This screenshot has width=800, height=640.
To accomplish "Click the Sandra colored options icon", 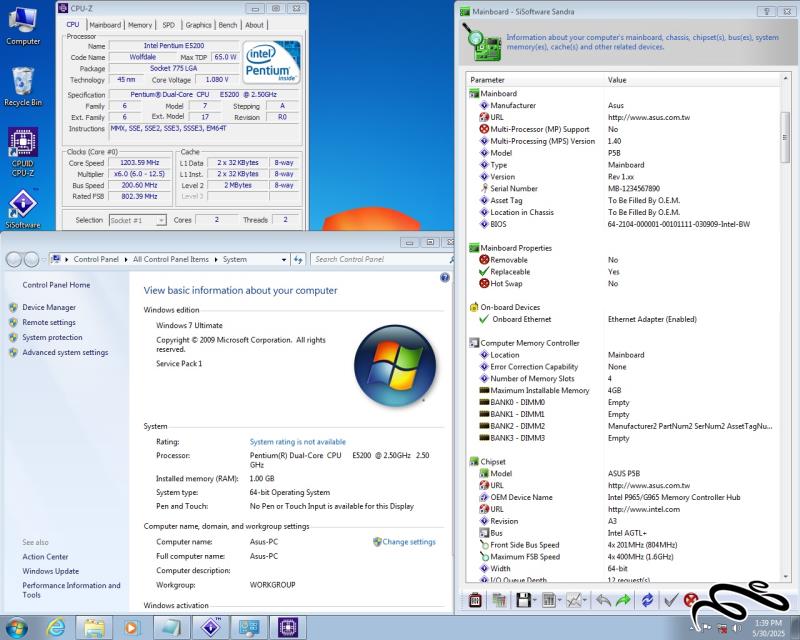I will tap(499, 600).
